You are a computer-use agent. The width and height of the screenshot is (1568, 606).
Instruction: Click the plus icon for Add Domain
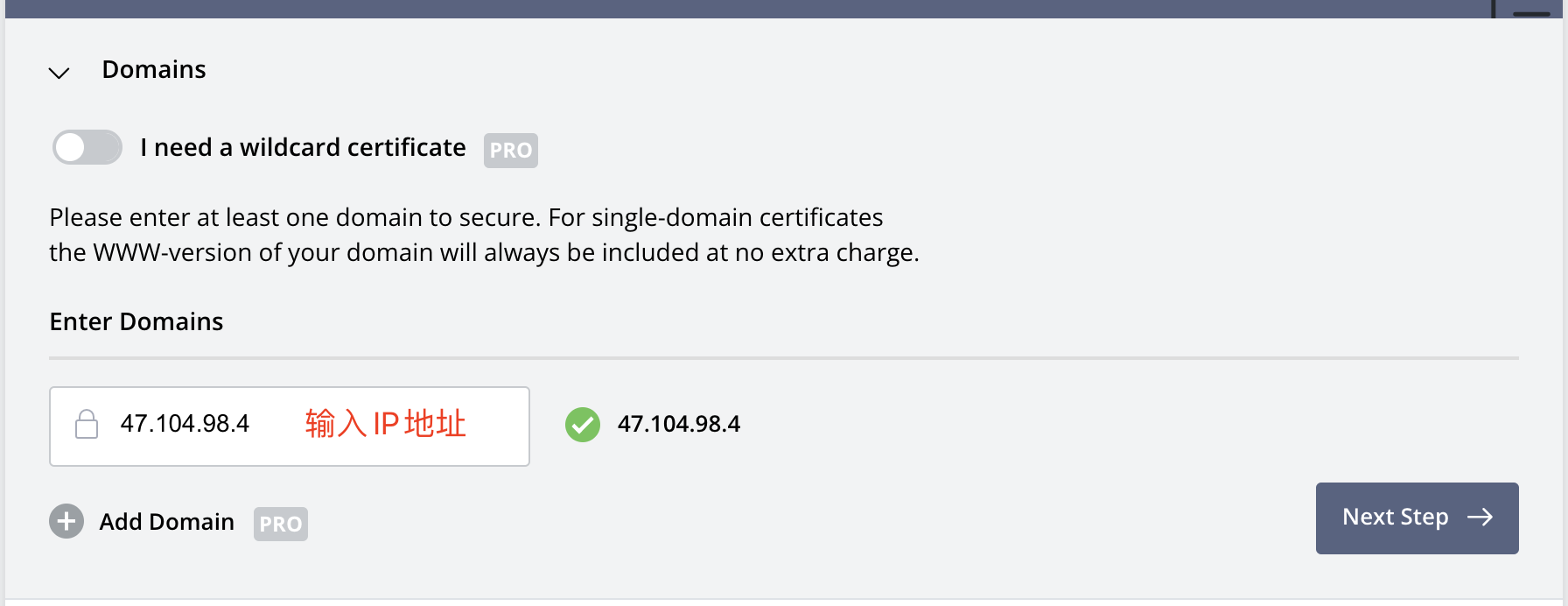[x=66, y=522]
